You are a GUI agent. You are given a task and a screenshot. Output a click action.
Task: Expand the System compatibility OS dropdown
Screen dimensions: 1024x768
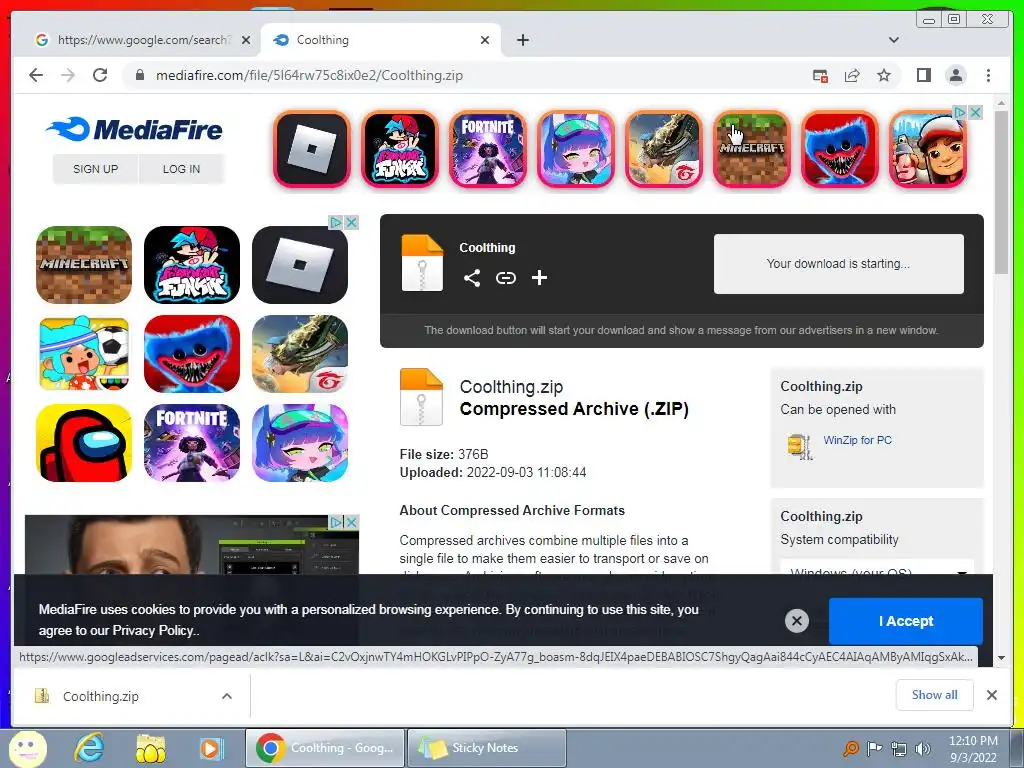pos(876,569)
